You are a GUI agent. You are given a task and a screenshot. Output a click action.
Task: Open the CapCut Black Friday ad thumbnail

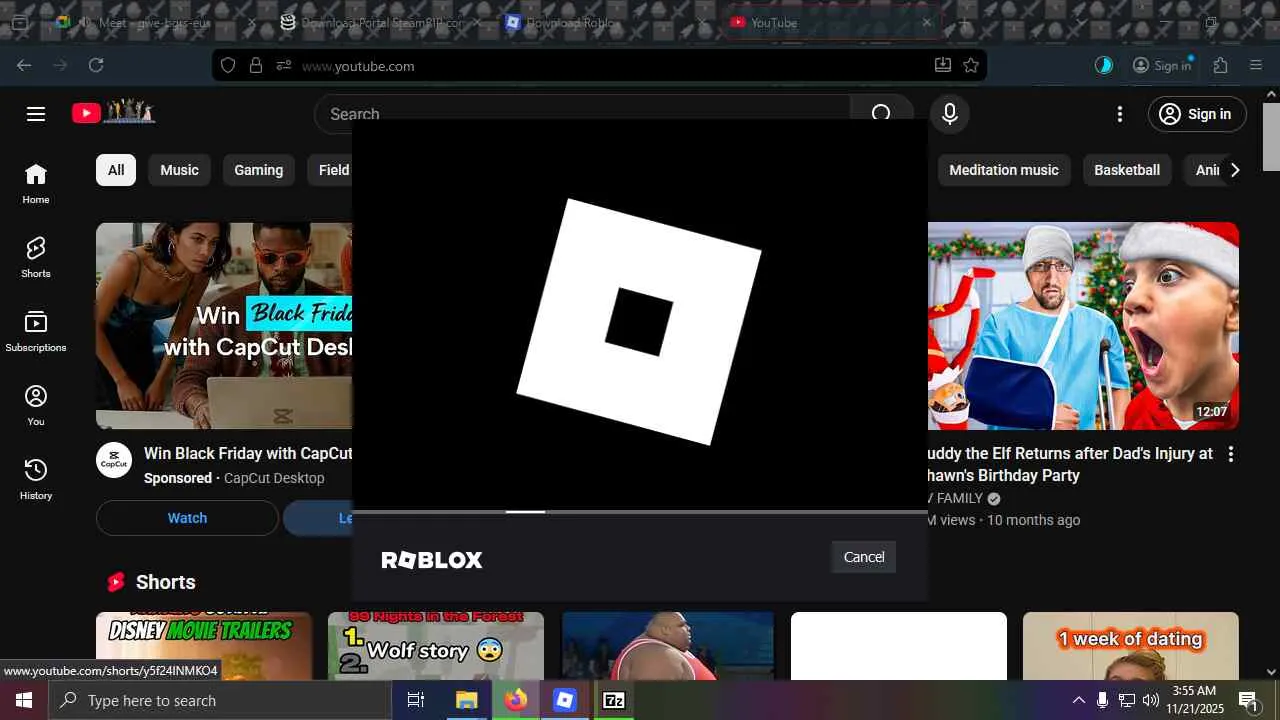224,326
